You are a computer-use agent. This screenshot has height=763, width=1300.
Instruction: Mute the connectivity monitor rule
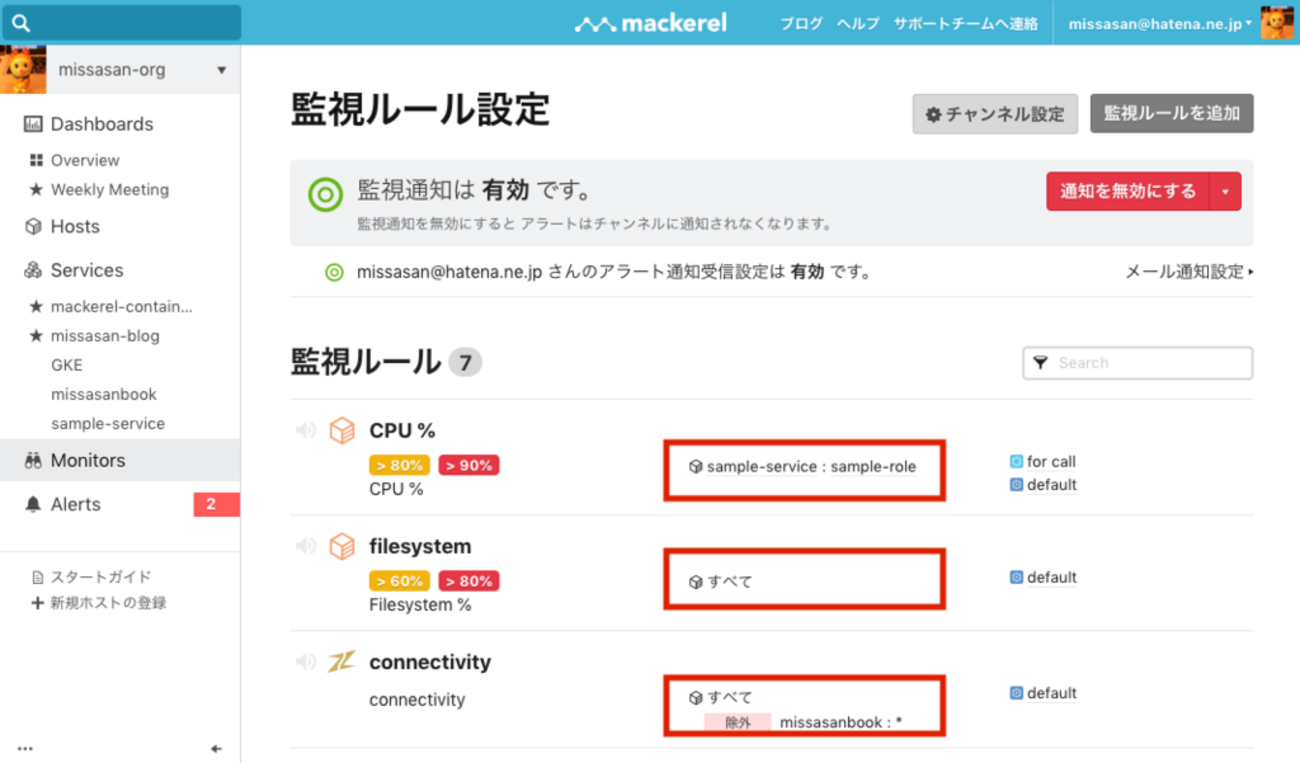pyautogui.click(x=305, y=662)
